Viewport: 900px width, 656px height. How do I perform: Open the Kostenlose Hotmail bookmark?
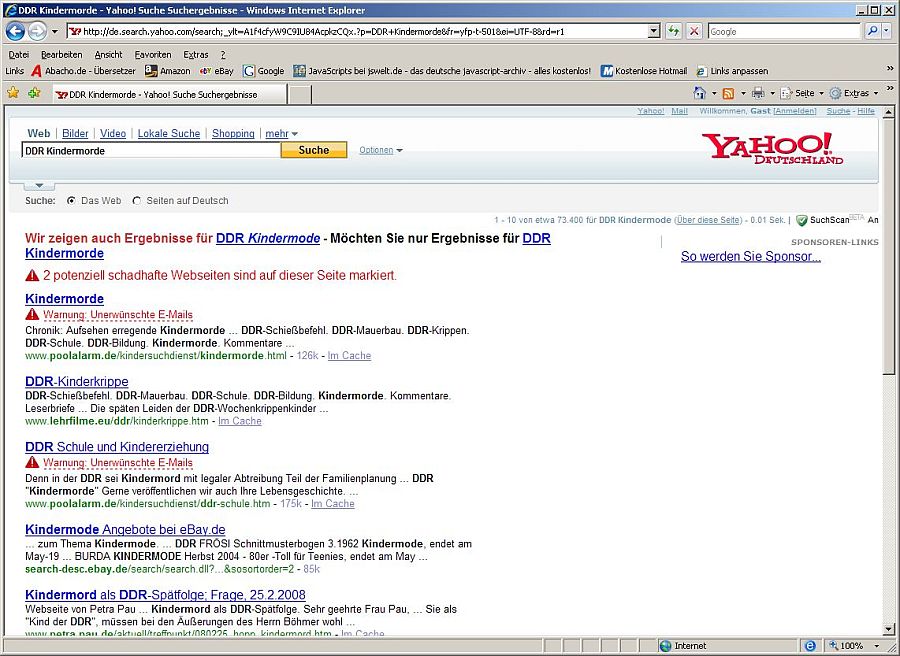643,71
